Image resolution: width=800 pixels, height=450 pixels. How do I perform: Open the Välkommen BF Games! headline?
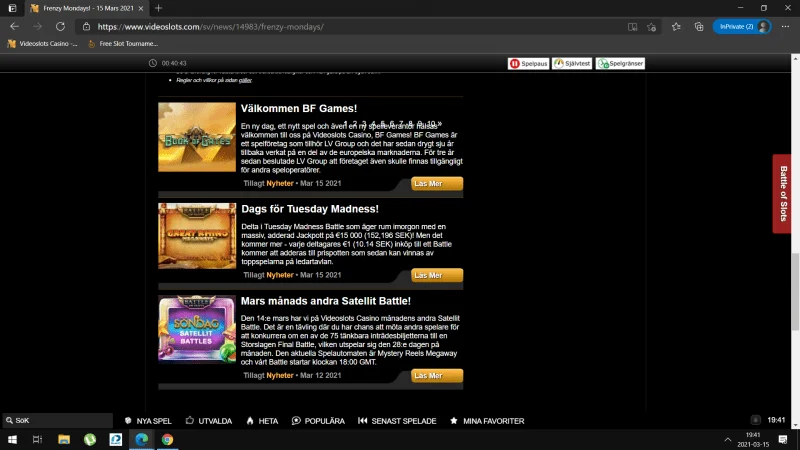click(299, 108)
